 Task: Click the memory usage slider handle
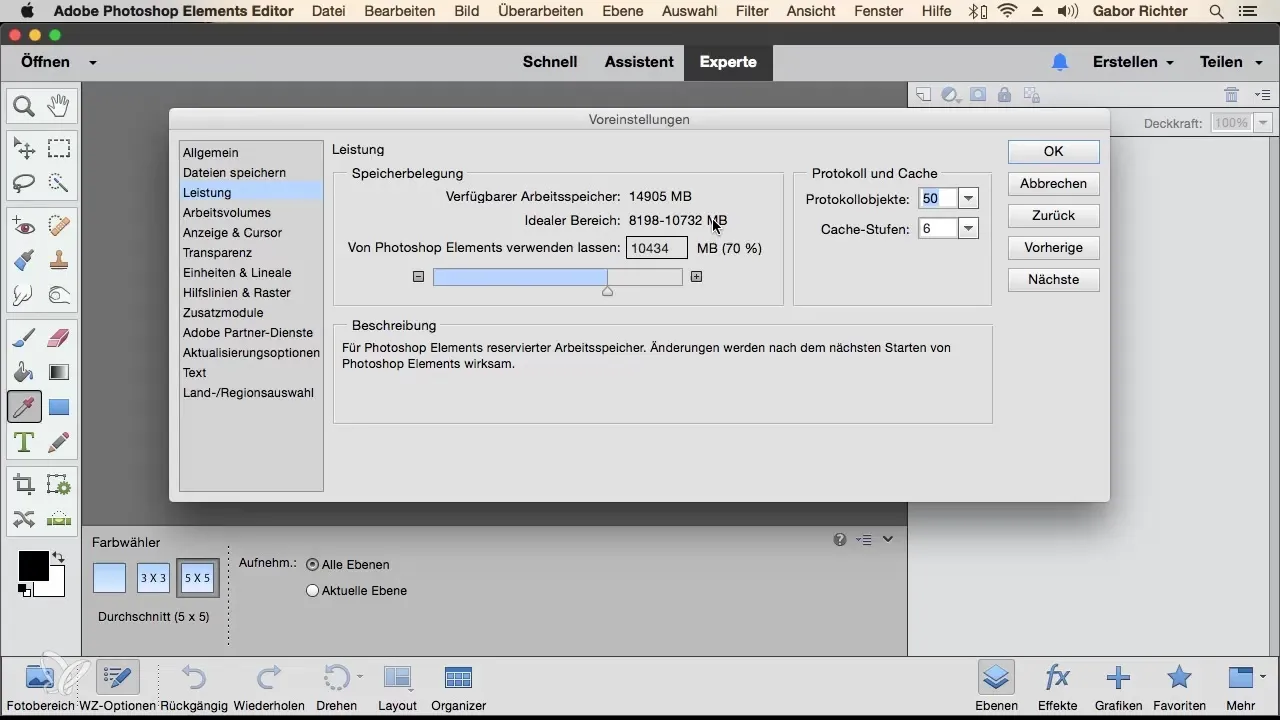607,292
